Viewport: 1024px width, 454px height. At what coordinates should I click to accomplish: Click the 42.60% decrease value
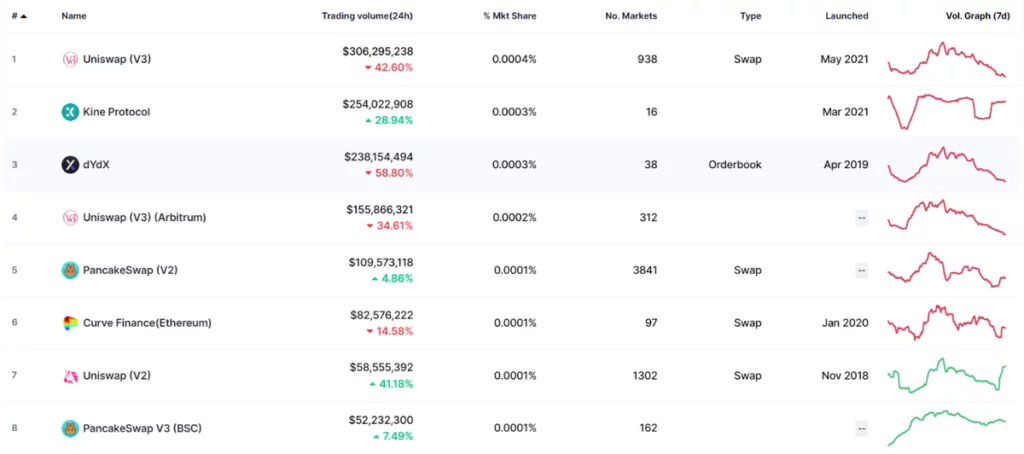389,68
